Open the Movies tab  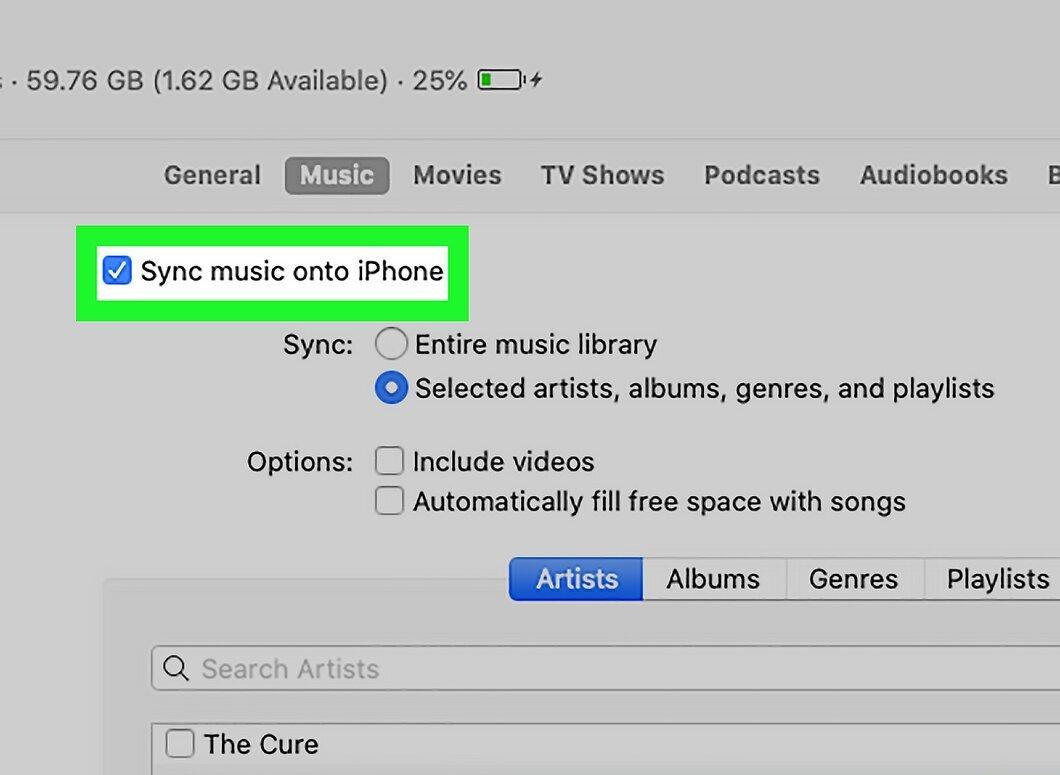(x=458, y=175)
